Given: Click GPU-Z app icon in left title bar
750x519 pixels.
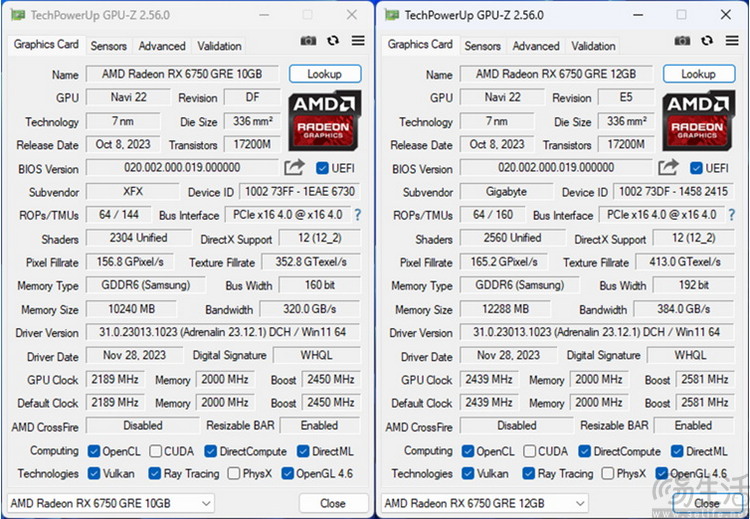Looking at the screenshot, I should point(18,15).
